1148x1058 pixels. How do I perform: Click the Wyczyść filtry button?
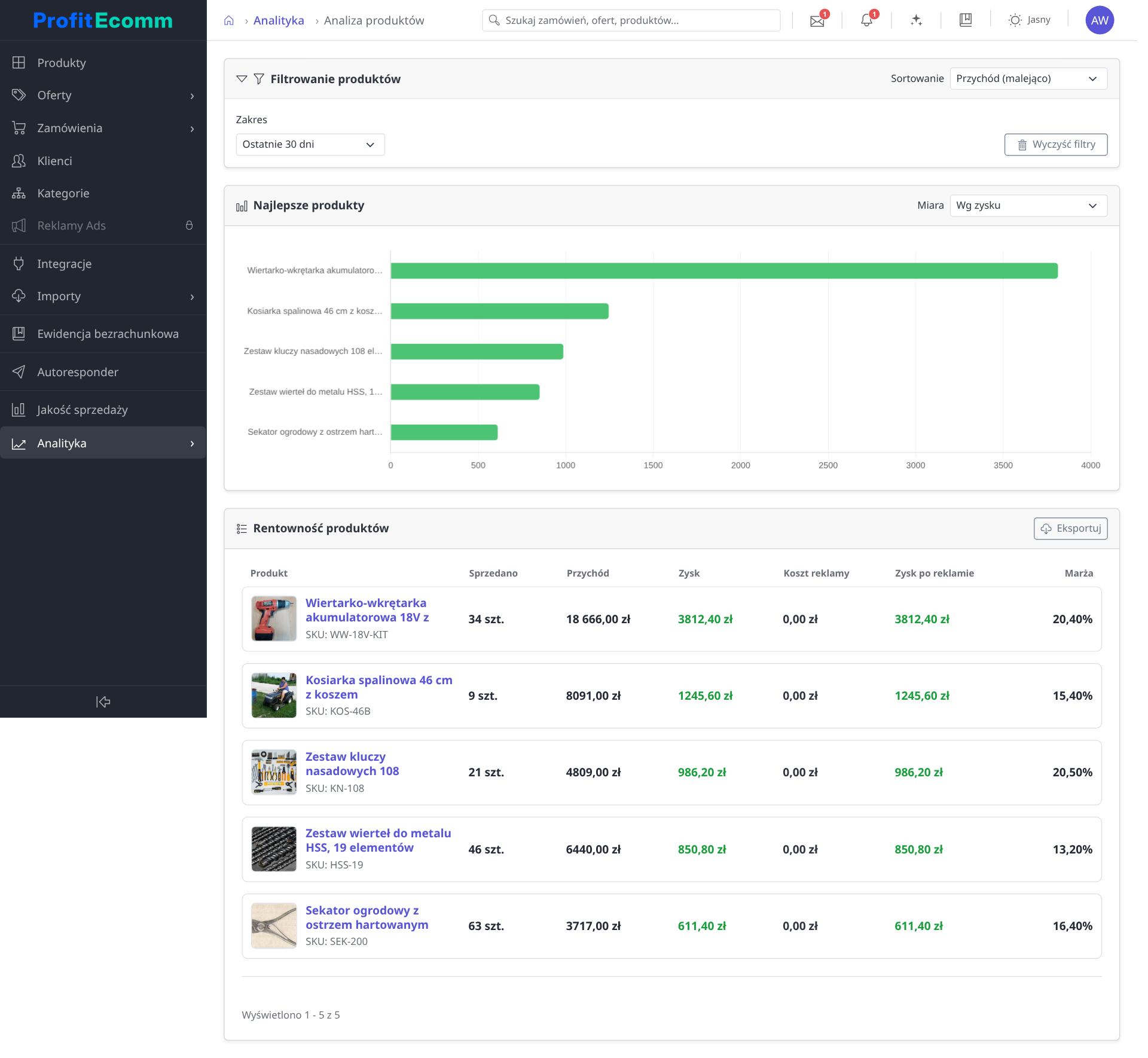click(x=1056, y=145)
